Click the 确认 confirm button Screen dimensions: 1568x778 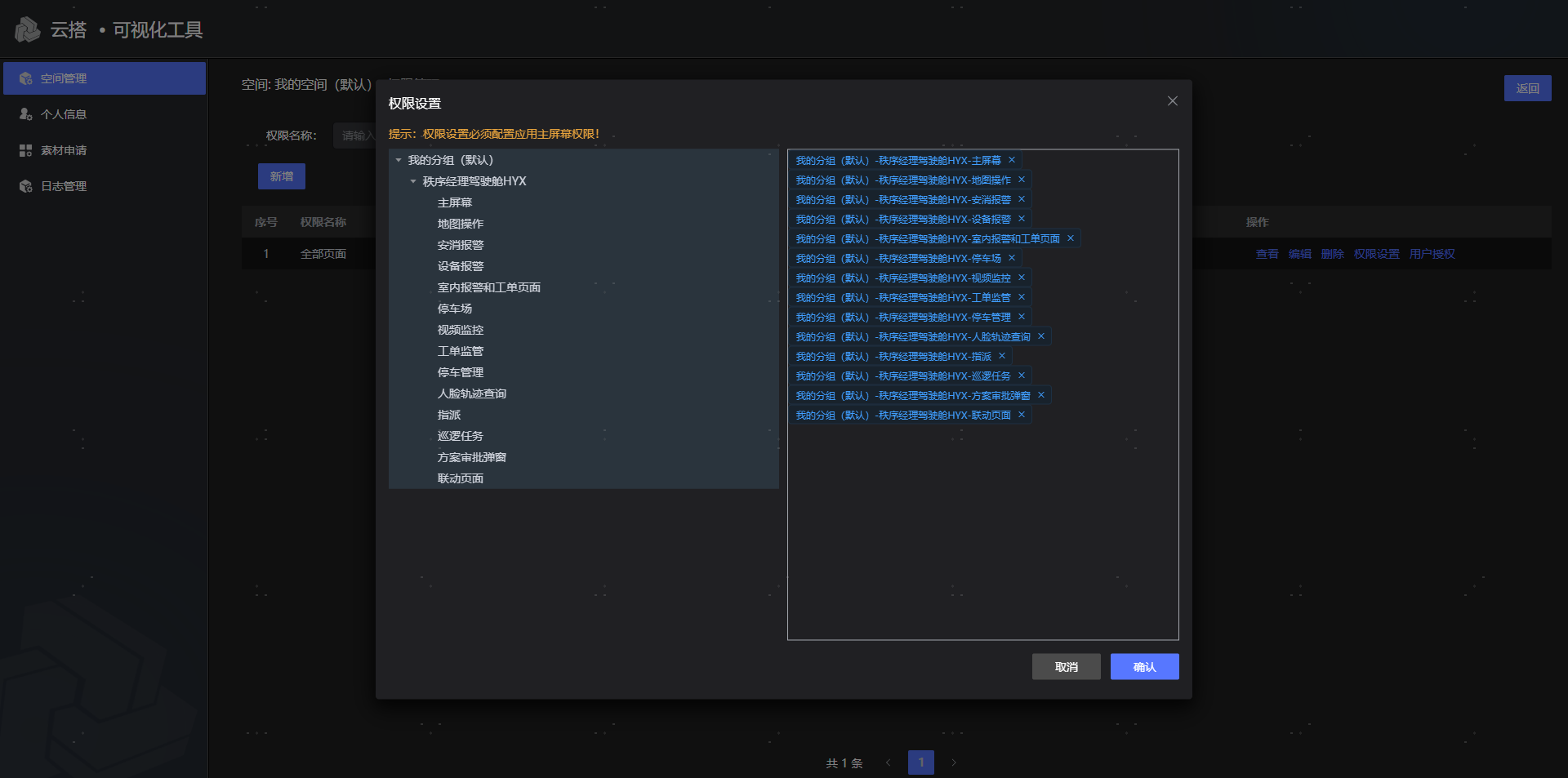point(1144,667)
